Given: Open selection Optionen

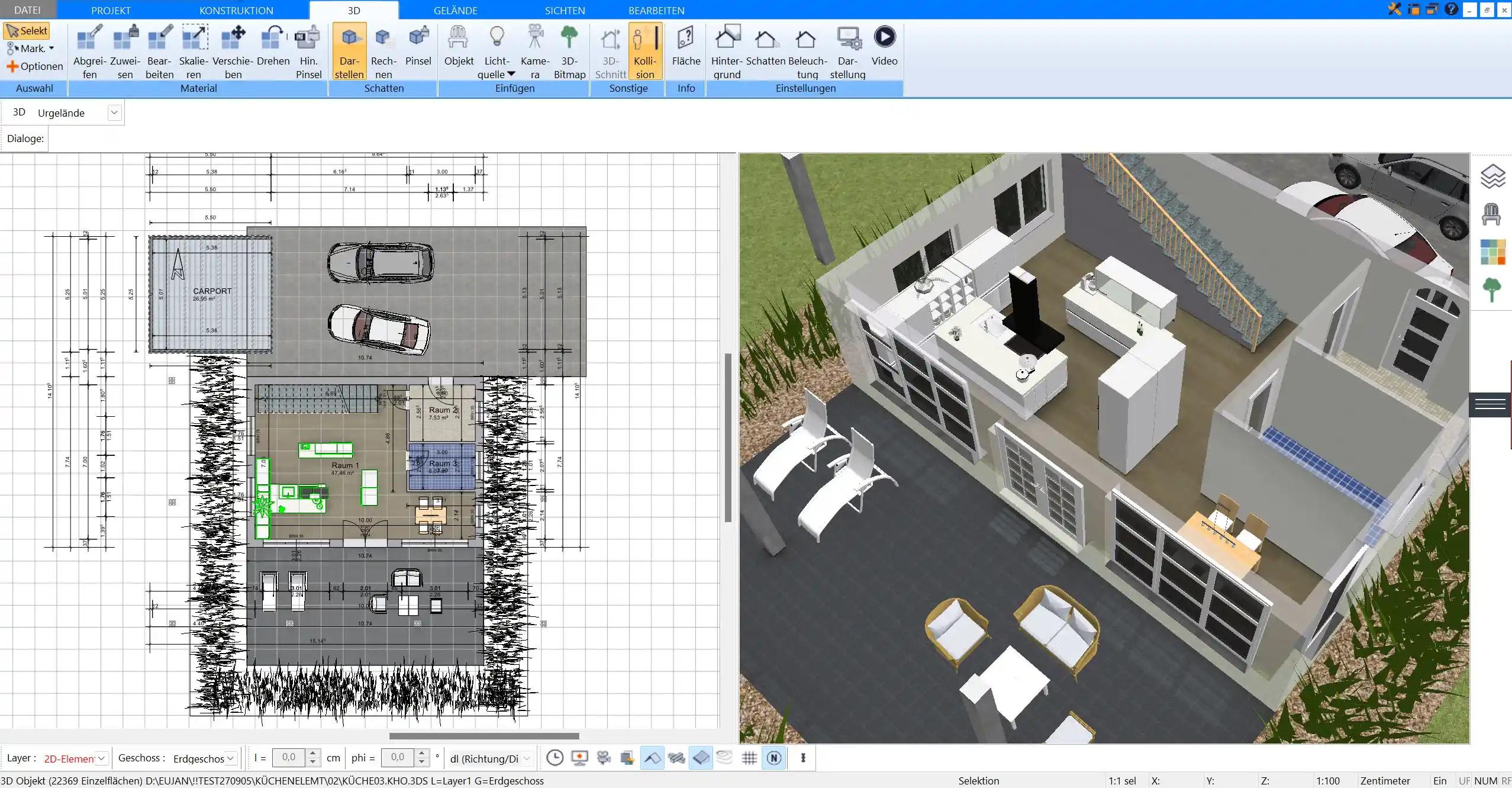Looking at the screenshot, I should [34, 66].
